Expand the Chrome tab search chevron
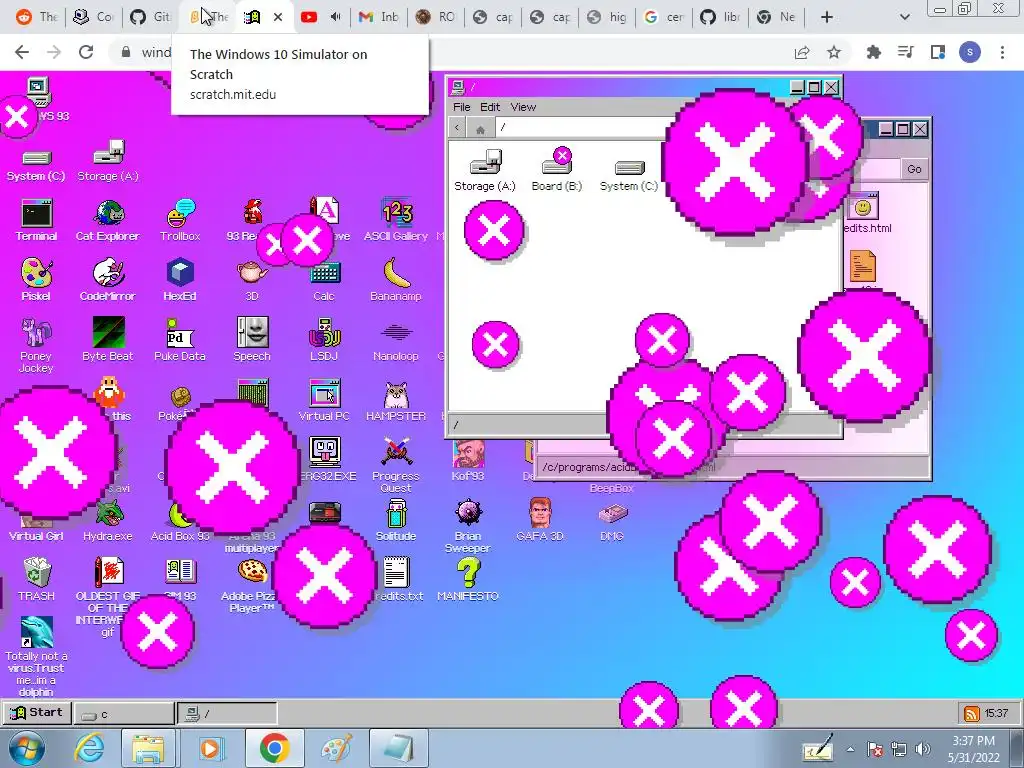1024x768 pixels. click(904, 17)
